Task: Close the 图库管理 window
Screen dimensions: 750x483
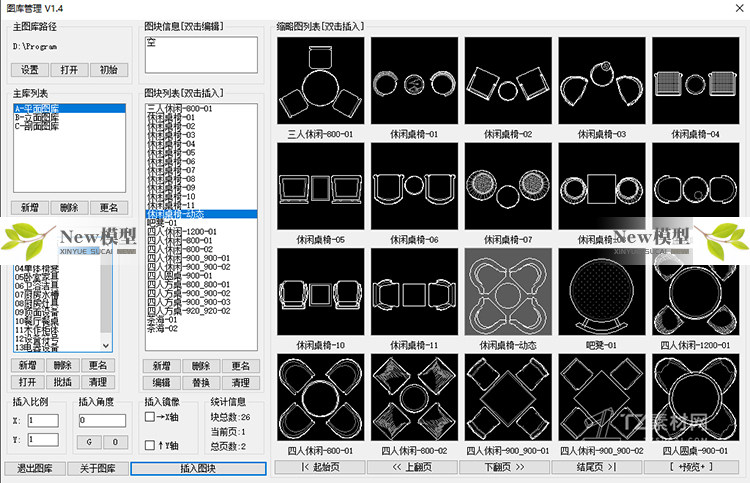Action: point(739,8)
